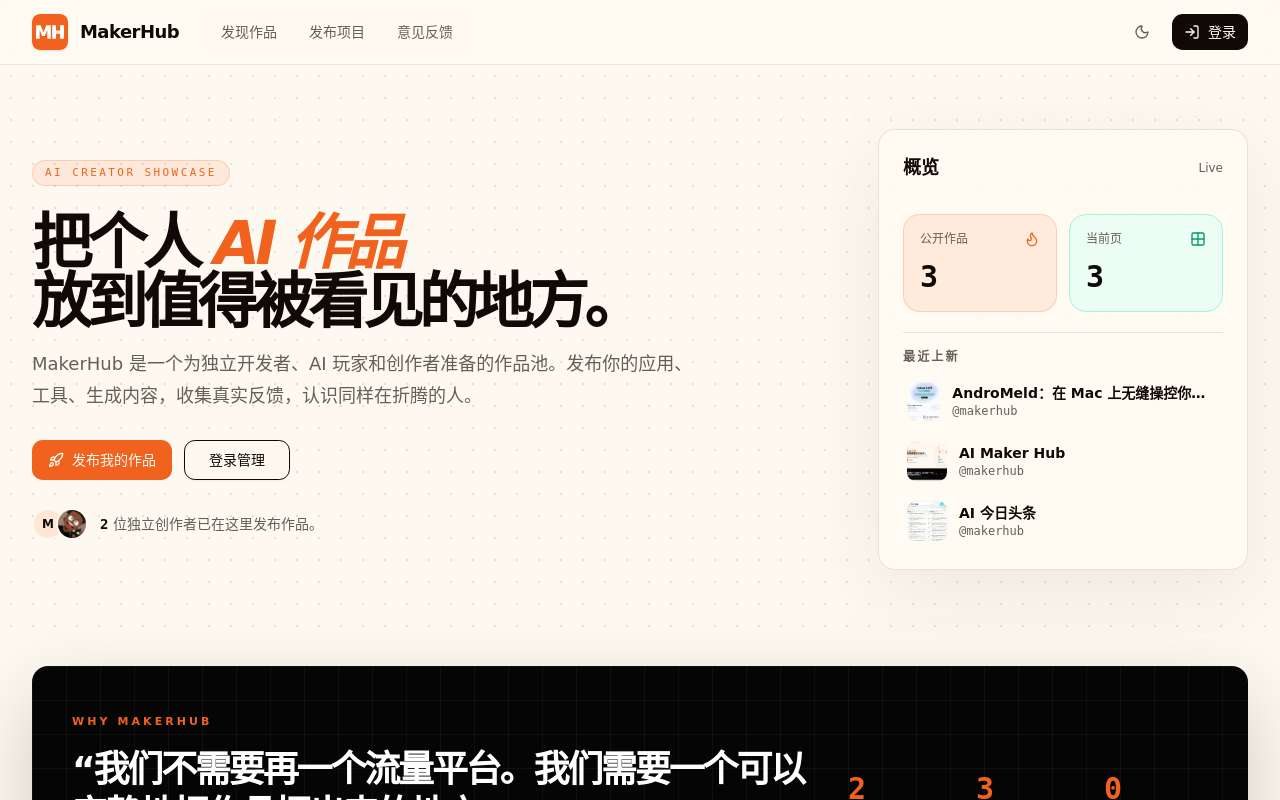Click the 概览 panel heading
The width and height of the screenshot is (1280, 800).
click(921, 167)
